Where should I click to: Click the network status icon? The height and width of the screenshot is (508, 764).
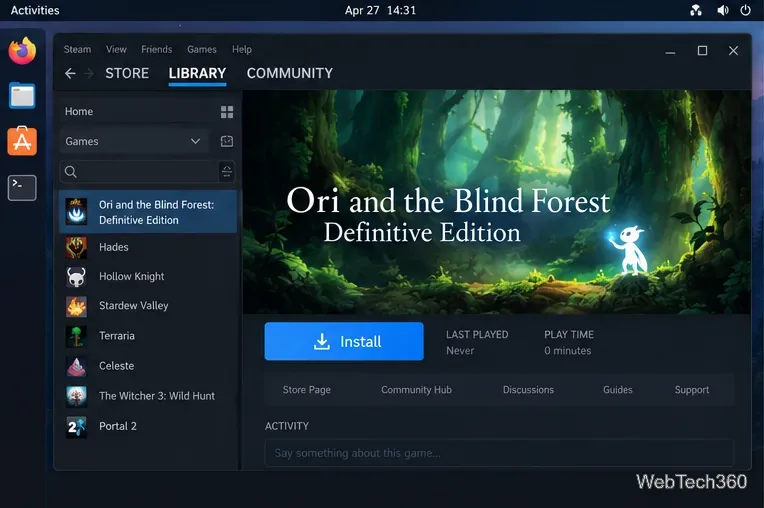point(696,10)
